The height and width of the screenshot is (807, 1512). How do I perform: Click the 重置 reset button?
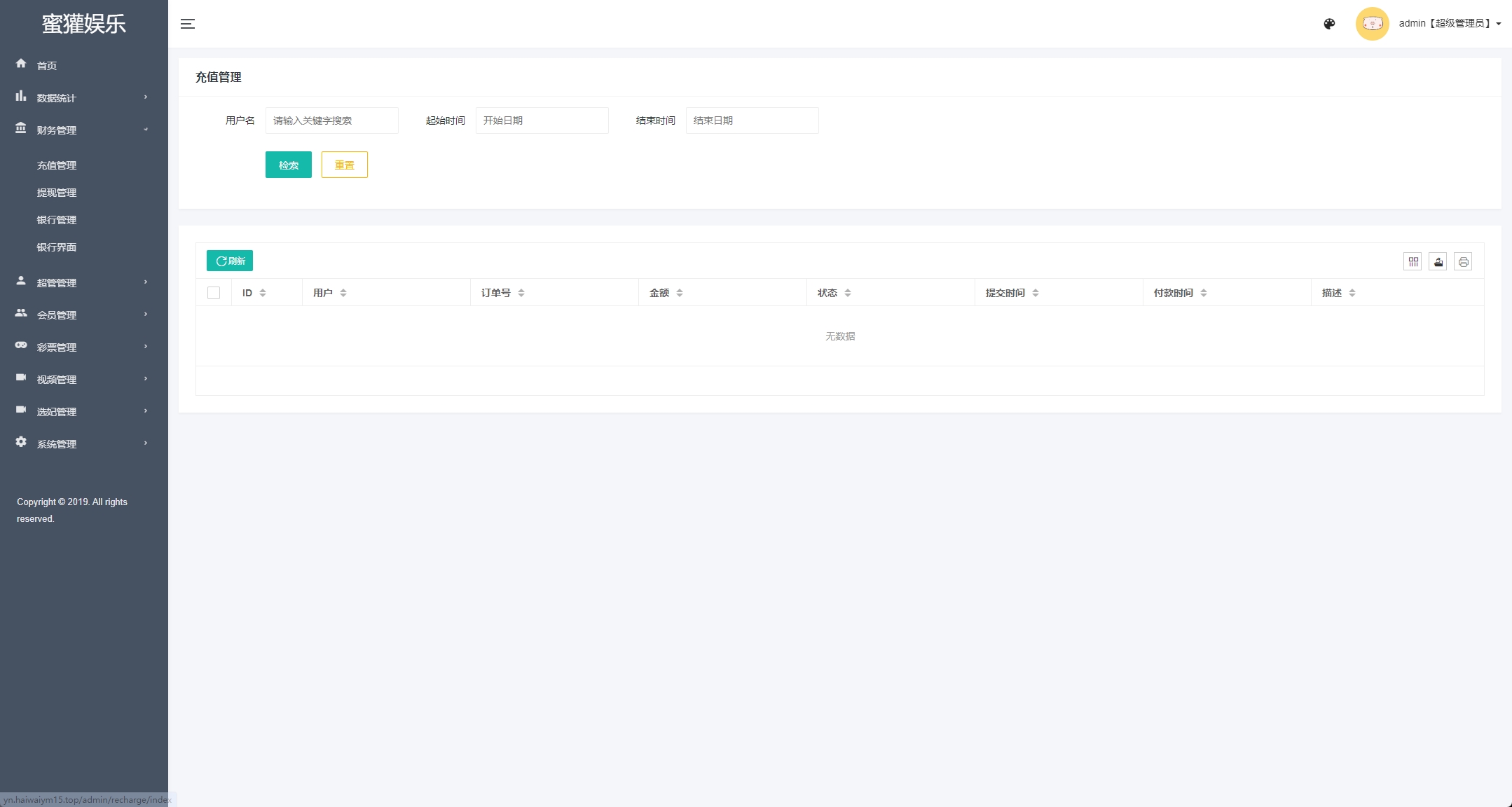tap(345, 165)
